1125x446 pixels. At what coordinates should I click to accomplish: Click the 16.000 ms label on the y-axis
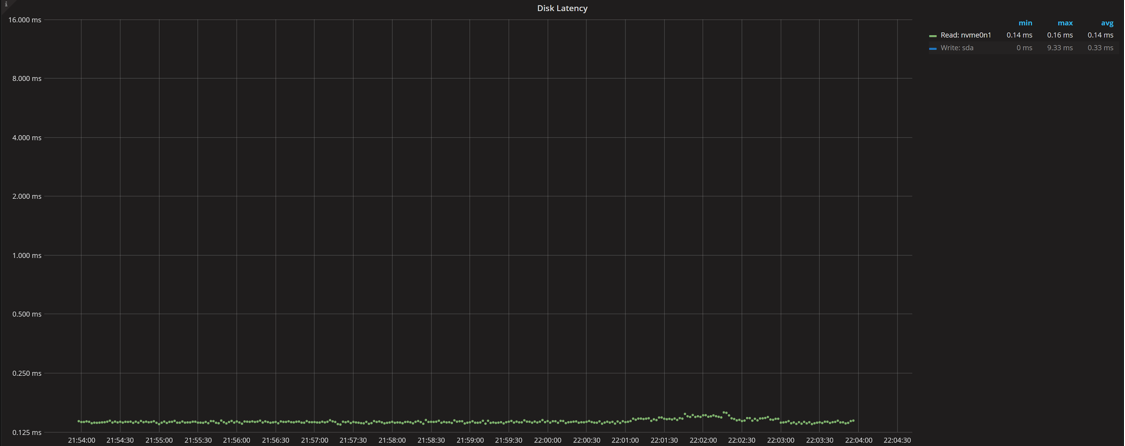point(25,20)
